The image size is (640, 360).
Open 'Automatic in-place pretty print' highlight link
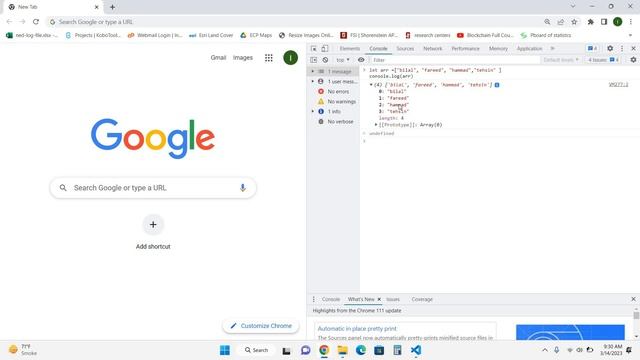coord(357,329)
